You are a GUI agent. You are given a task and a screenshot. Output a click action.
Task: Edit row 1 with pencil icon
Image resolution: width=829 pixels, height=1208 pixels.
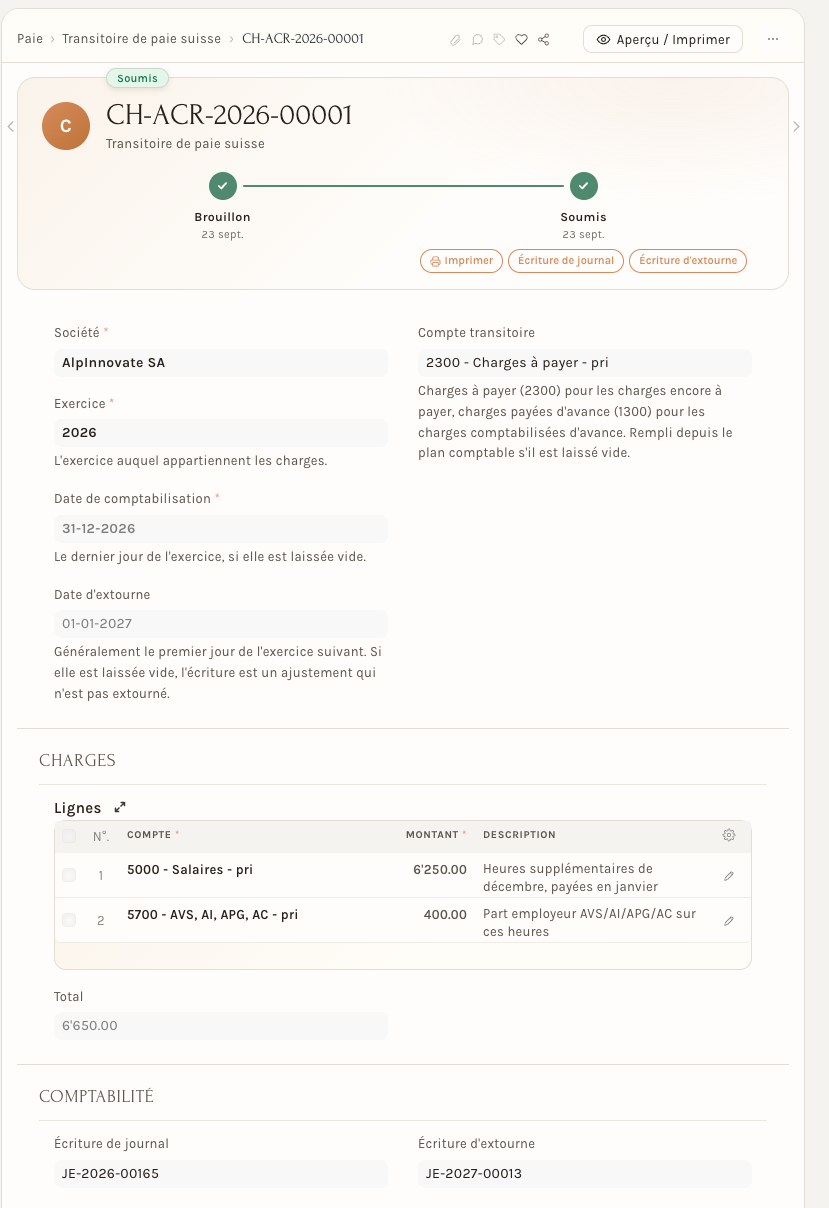[729, 876]
